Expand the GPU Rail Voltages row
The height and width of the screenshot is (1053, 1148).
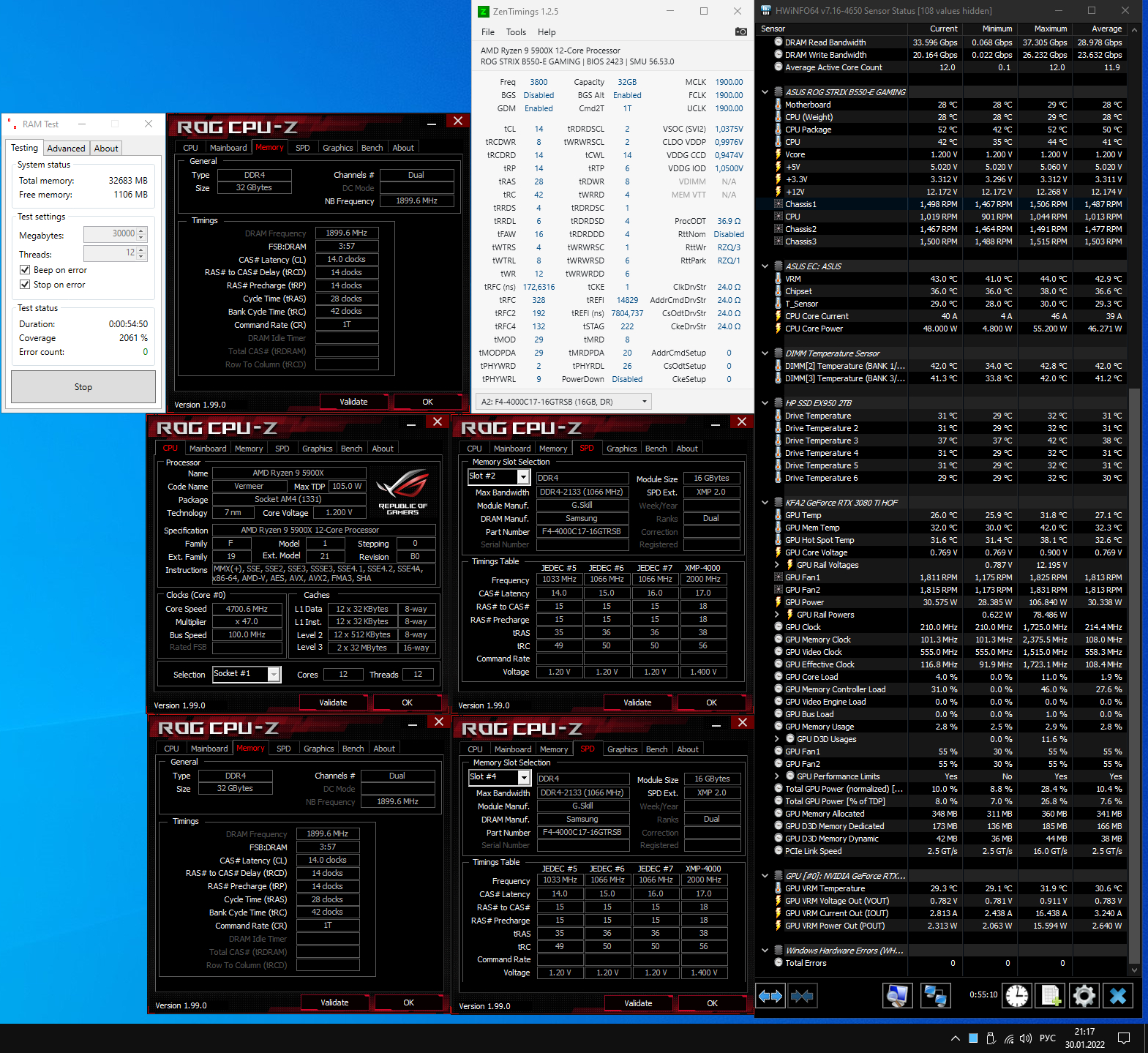pyautogui.click(x=777, y=565)
